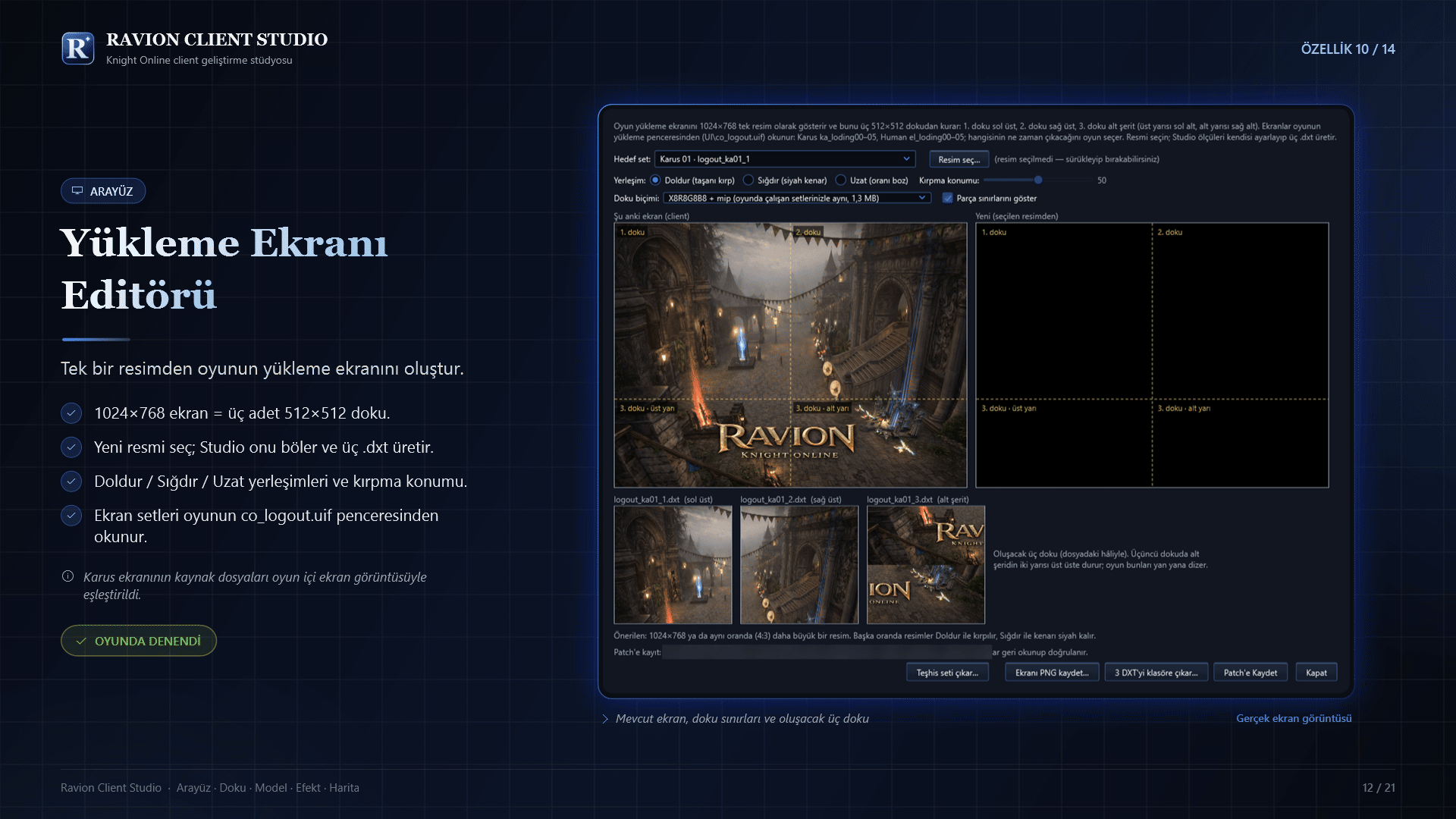Click the 3 DXT'yi klasöre çıkar... button
Screen dimensions: 1456x819
click(x=1156, y=673)
